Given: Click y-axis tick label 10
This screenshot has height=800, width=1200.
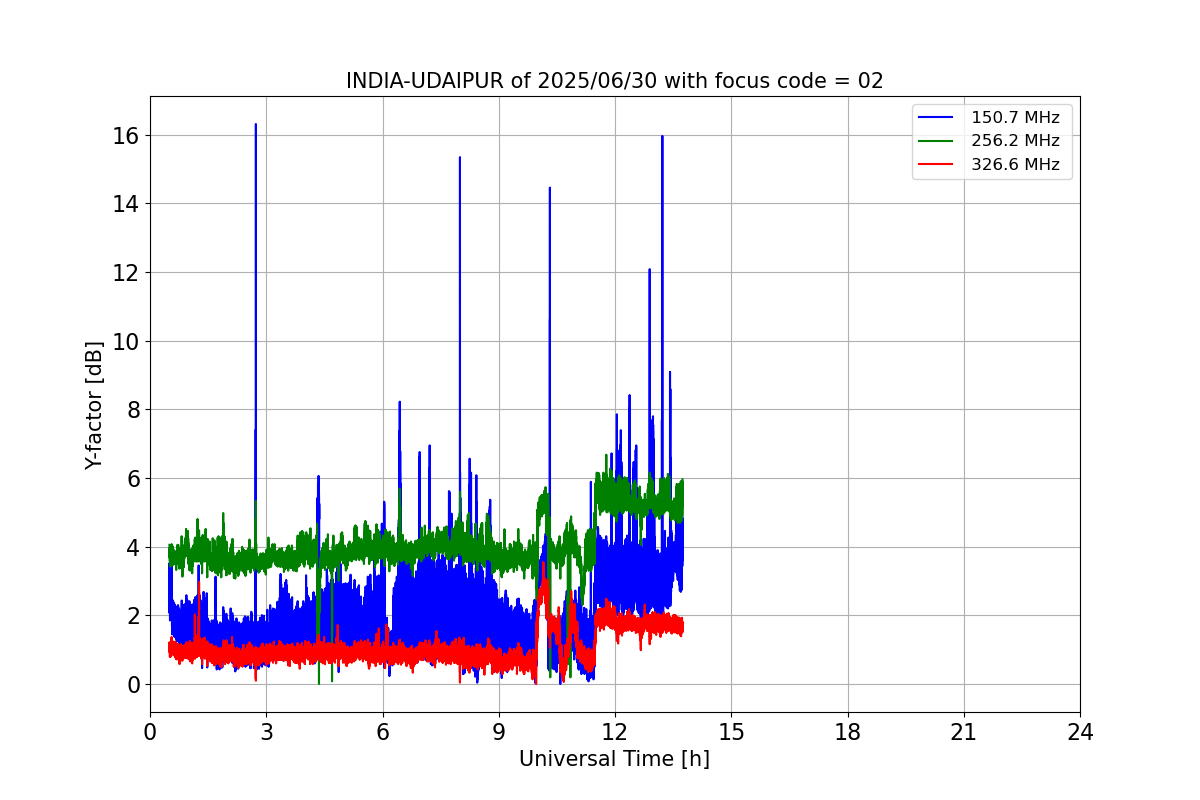Looking at the screenshot, I should 127,341.
